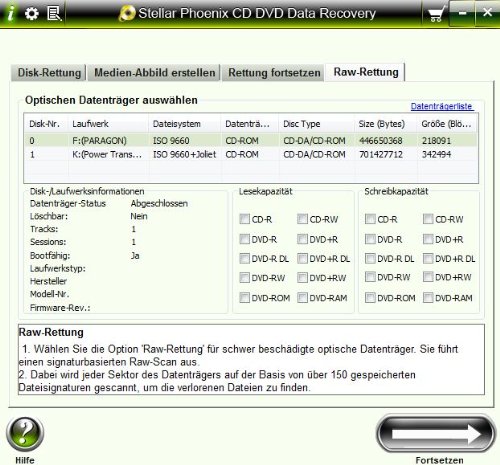Toggle DVD-ROM checkbox under Schreibkapazität
This screenshot has height=465, width=500.
[x=370, y=297]
